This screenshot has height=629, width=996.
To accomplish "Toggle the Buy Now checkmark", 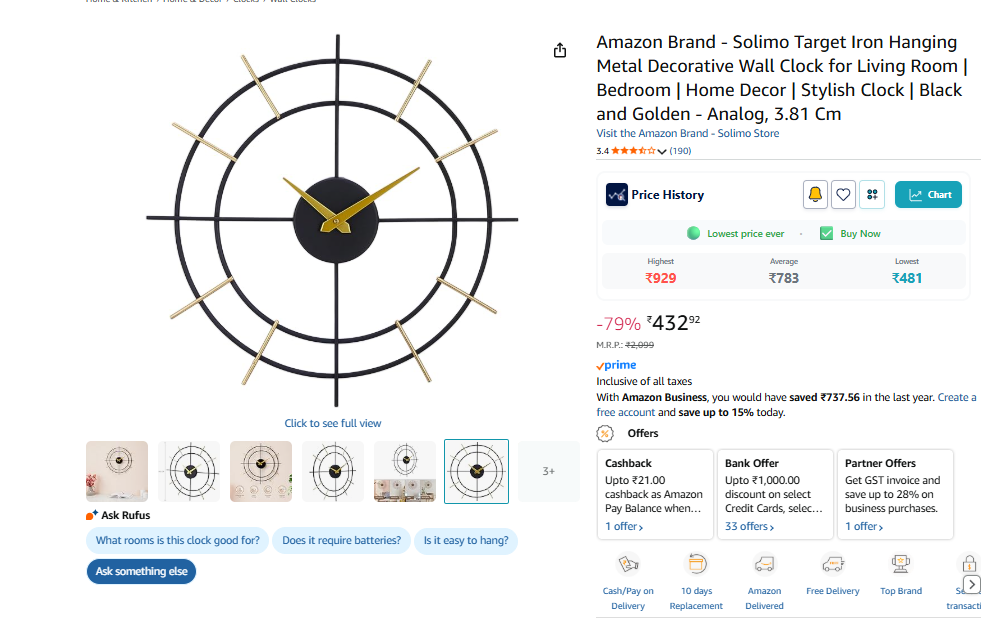I will pos(827,234).
